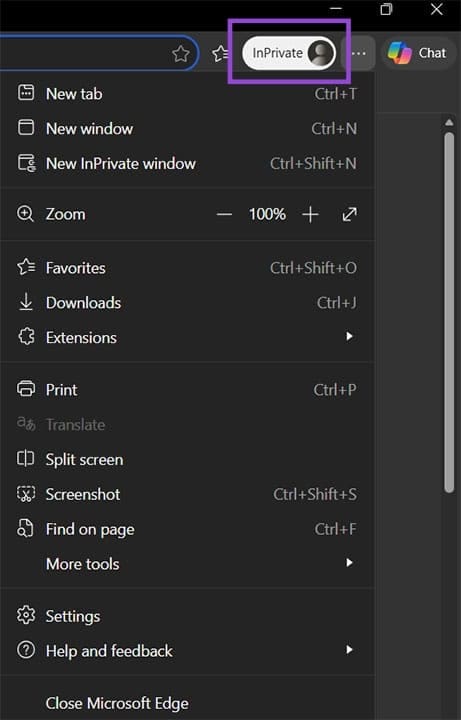Viewport: 461px width, 720px height.
Task: Click Close Microsoft Edge
Action: 186,703
